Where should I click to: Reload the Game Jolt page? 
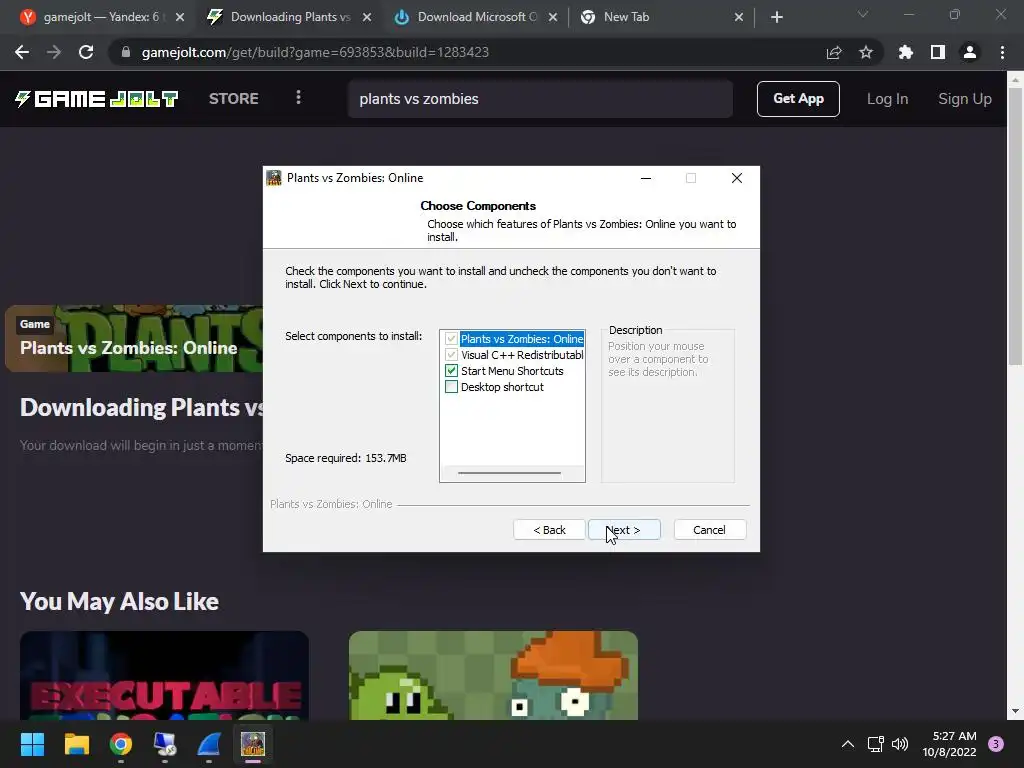(86, 52)
